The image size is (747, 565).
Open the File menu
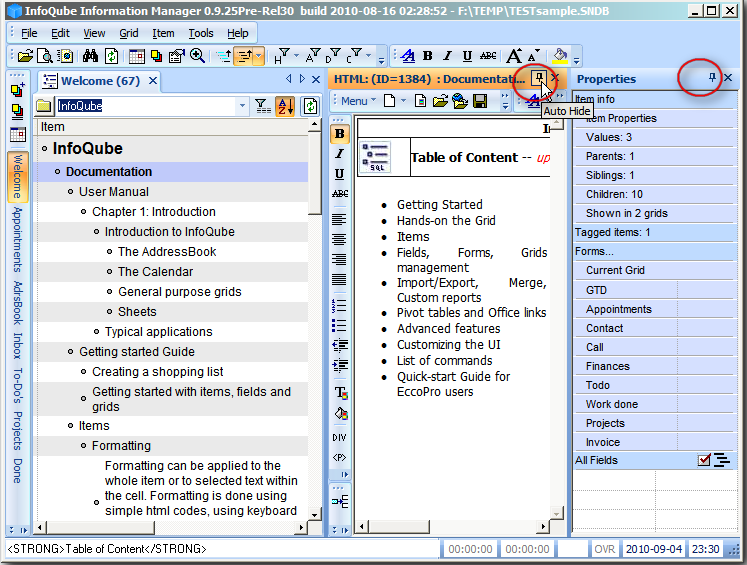[x=29, y=33]
